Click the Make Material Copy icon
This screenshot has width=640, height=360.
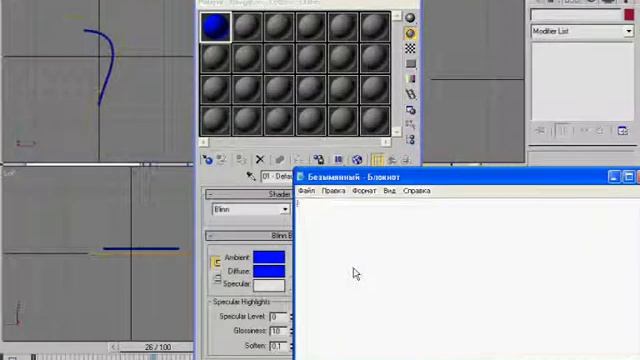pyautogui.click(x=279, y=160)
